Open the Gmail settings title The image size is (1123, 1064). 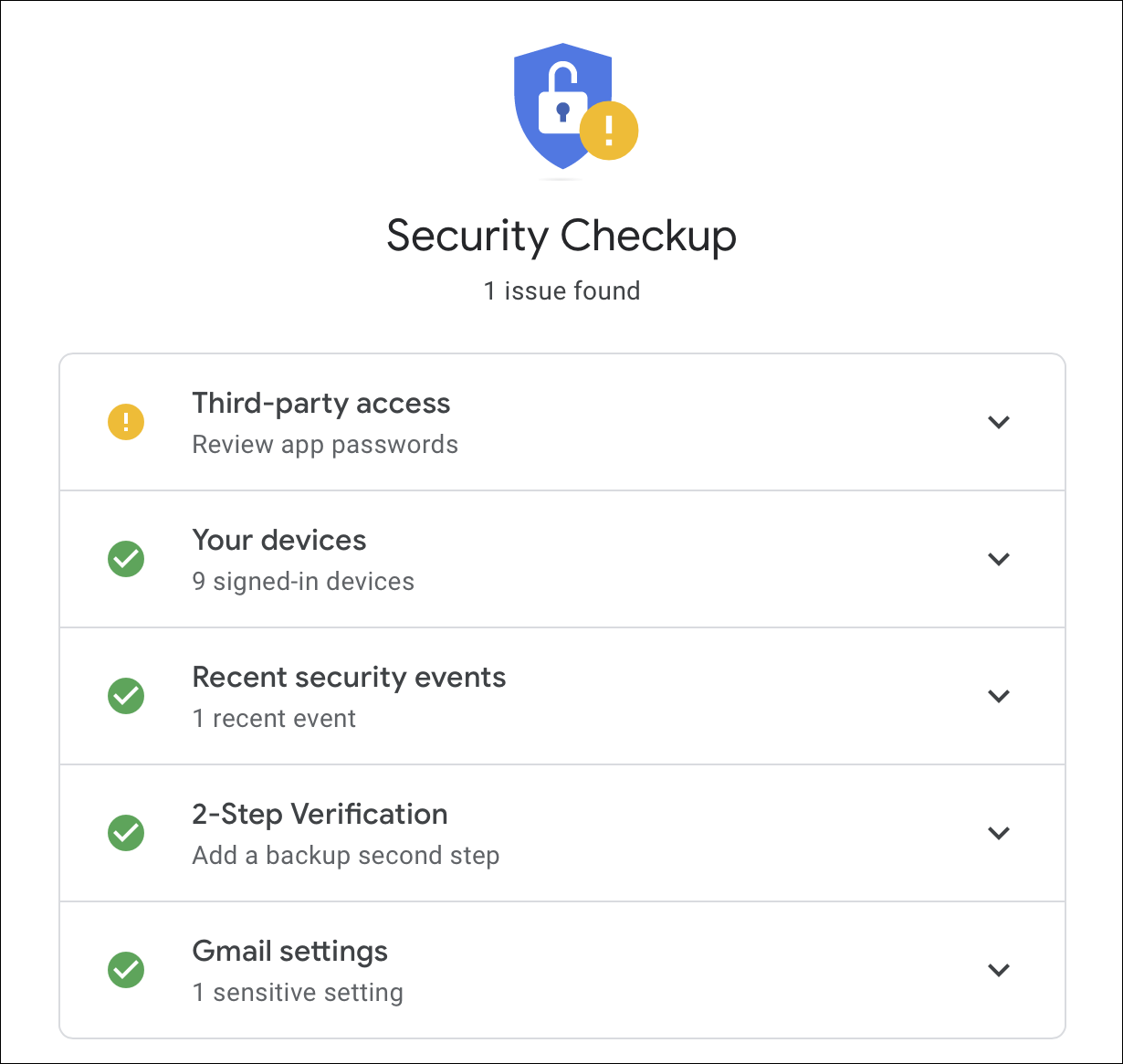(x=290, y=952)
